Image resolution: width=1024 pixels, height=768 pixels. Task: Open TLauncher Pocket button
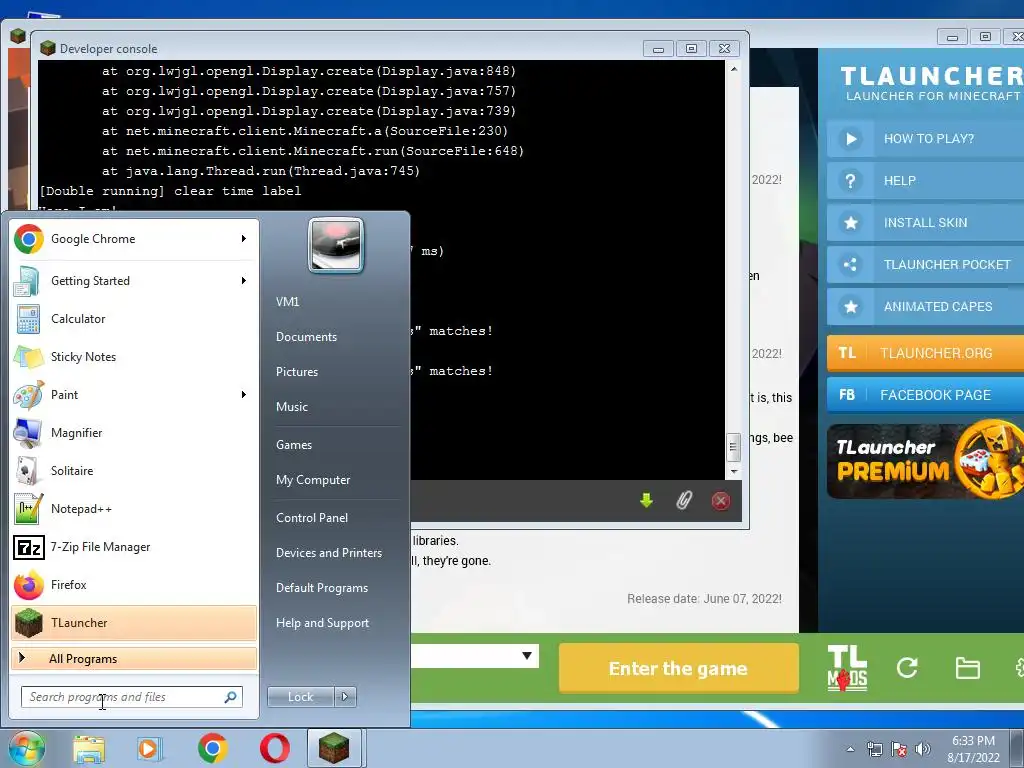925,264
